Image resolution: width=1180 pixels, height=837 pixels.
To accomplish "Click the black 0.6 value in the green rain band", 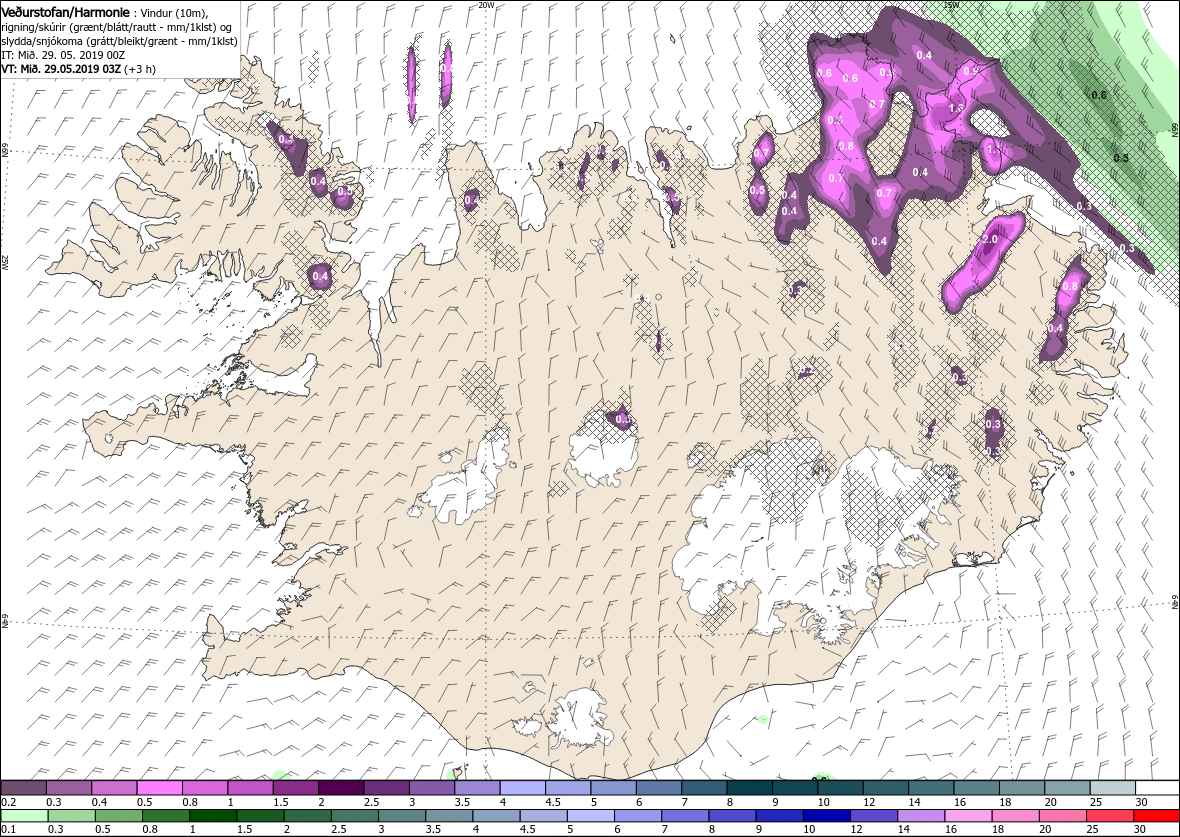I will pos(1099,96).
